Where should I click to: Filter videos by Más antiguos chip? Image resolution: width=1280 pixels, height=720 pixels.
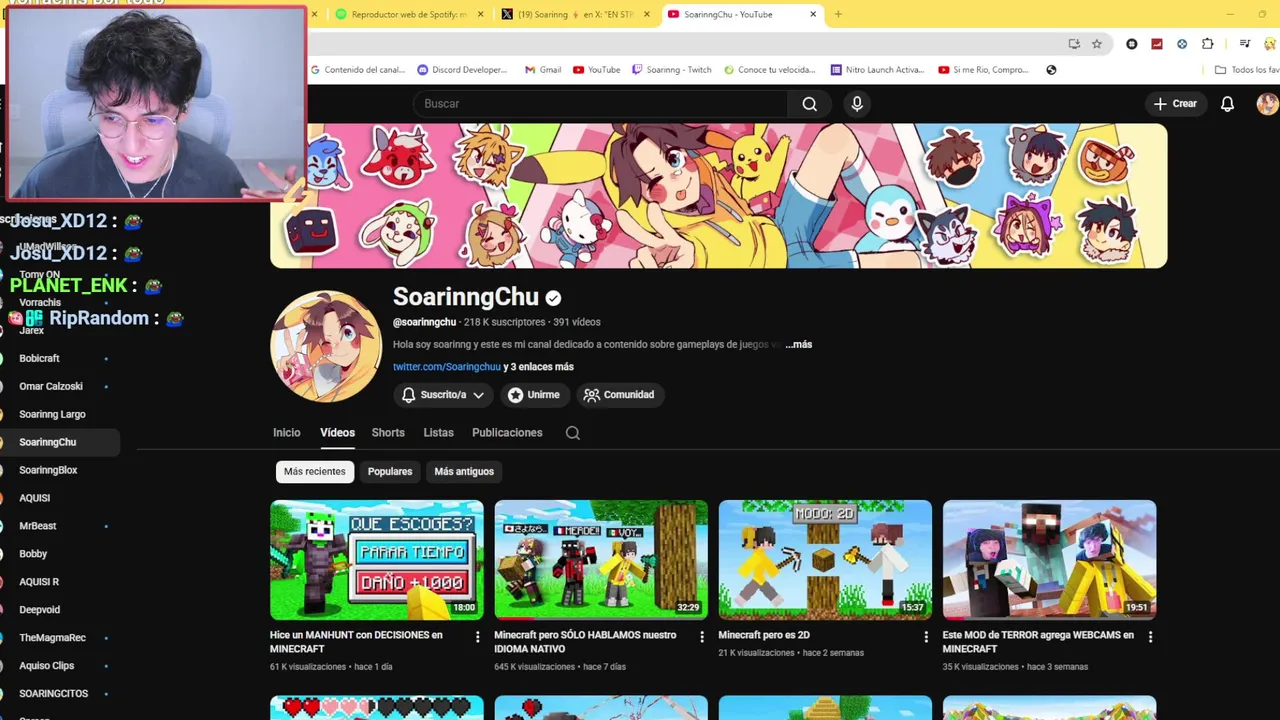pyautogui.click(x=464, y=471)
